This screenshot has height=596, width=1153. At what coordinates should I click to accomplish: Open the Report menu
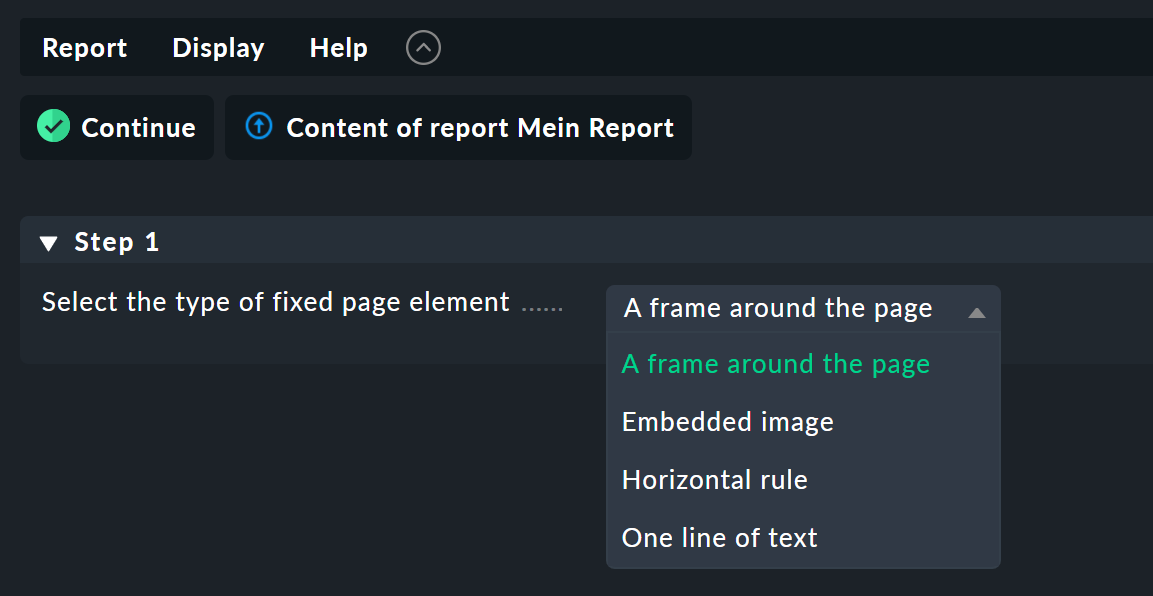point(85,48)
